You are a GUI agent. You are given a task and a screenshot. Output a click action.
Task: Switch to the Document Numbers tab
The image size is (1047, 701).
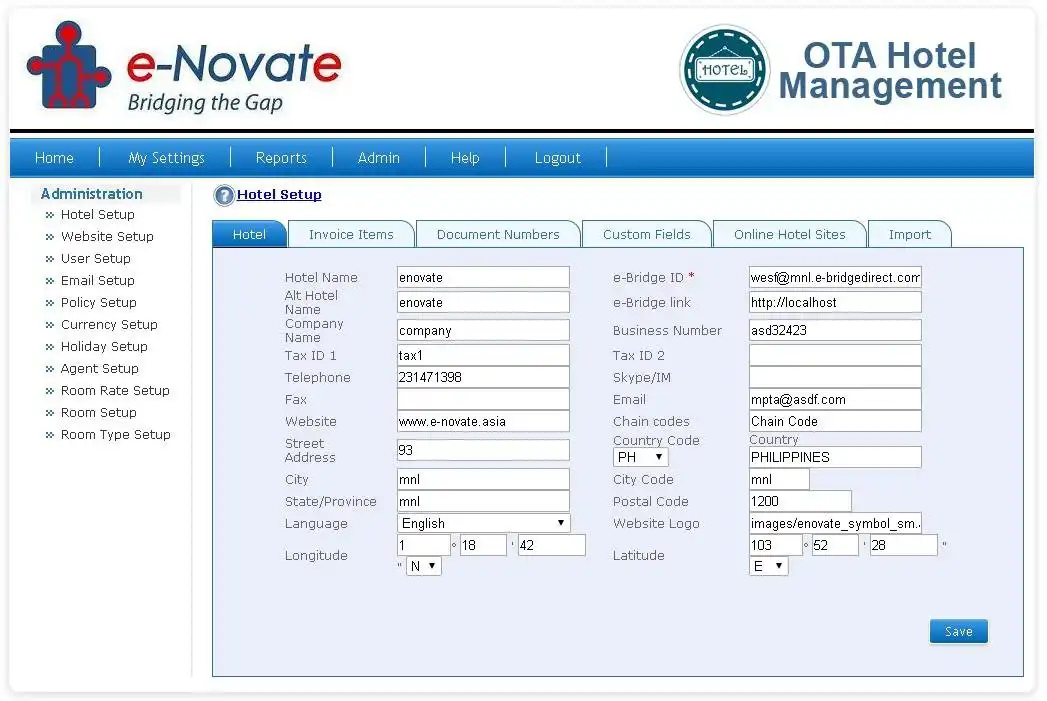coord(498,234)
